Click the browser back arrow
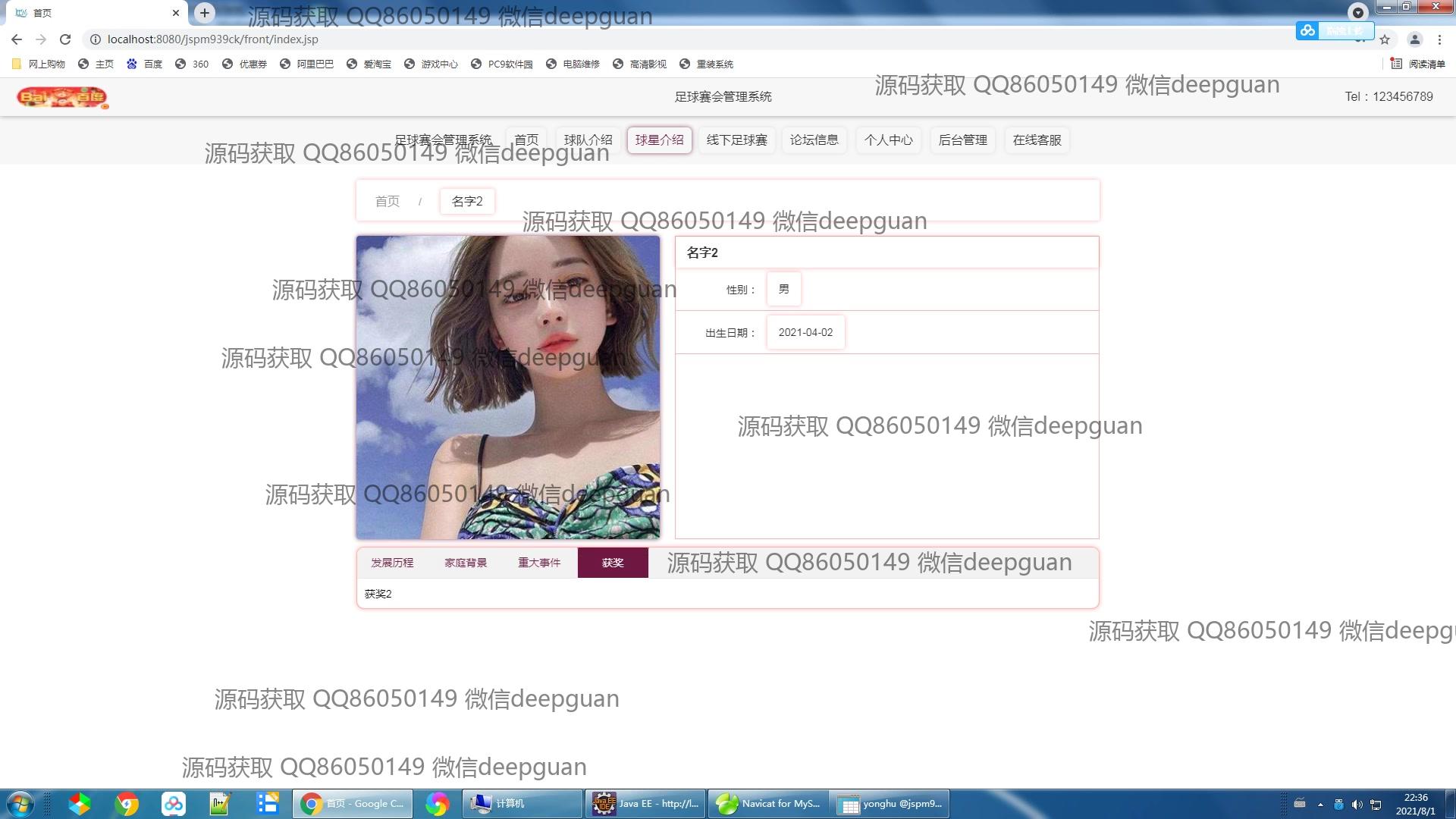Viewport: 1456px width, 819px height. tap(17, 39)
